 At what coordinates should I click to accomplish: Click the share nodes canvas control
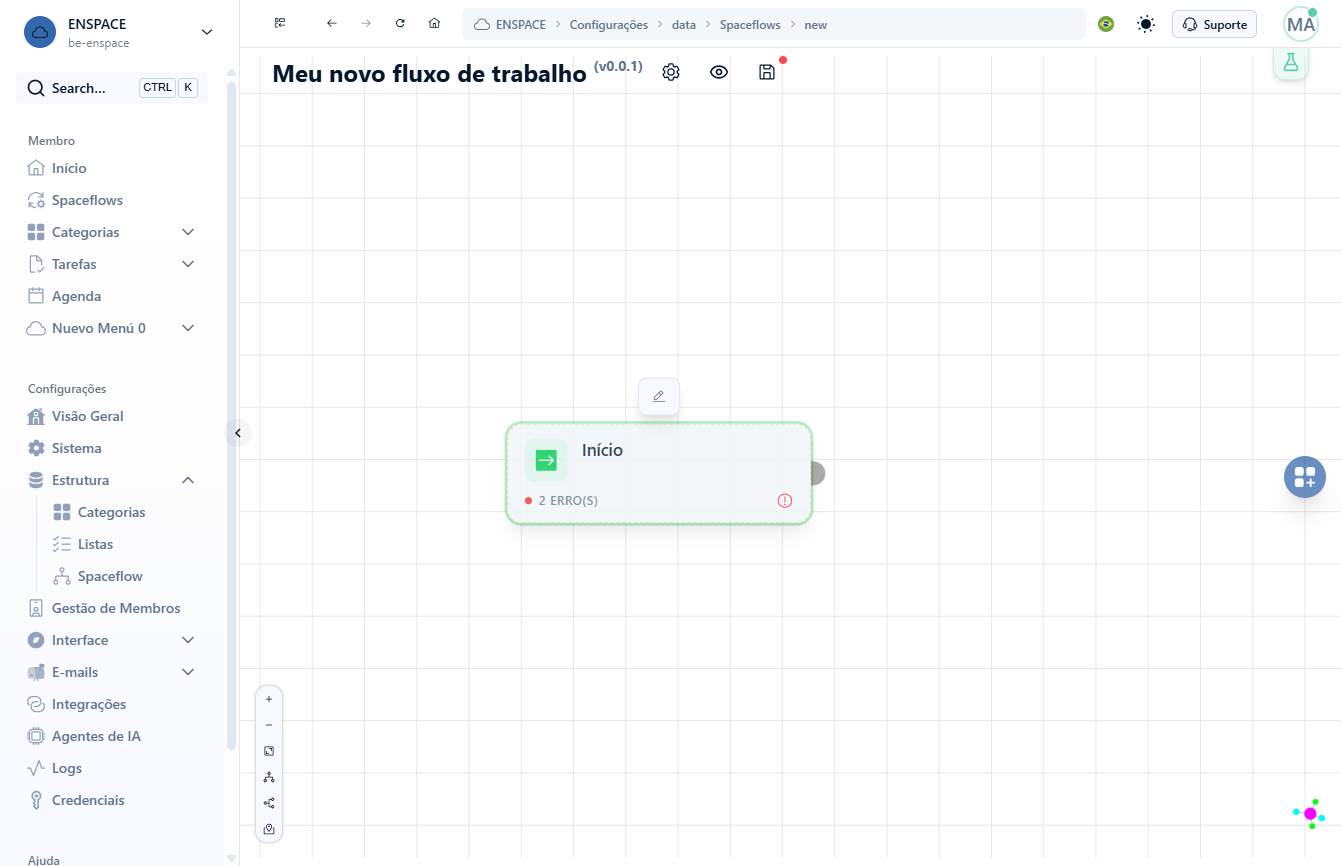pyautogui.click(x=269, y=803)
